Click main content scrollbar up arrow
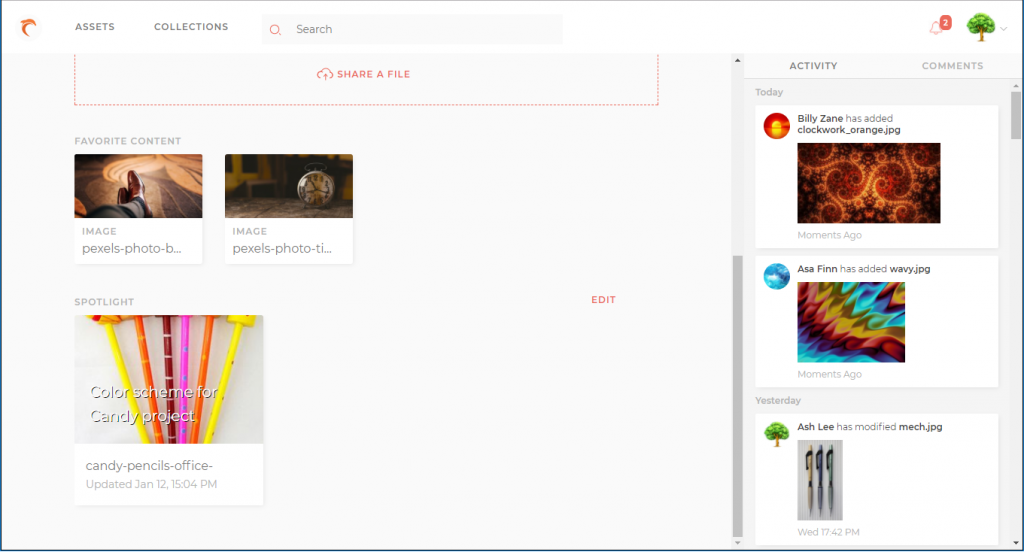This screenshot has height=552, width=1024. 738,60
